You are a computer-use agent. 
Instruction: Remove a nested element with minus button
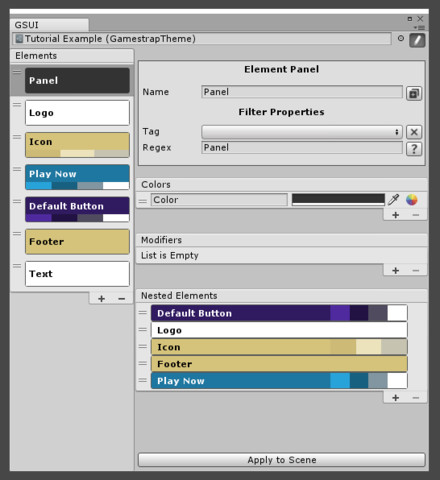416,398
